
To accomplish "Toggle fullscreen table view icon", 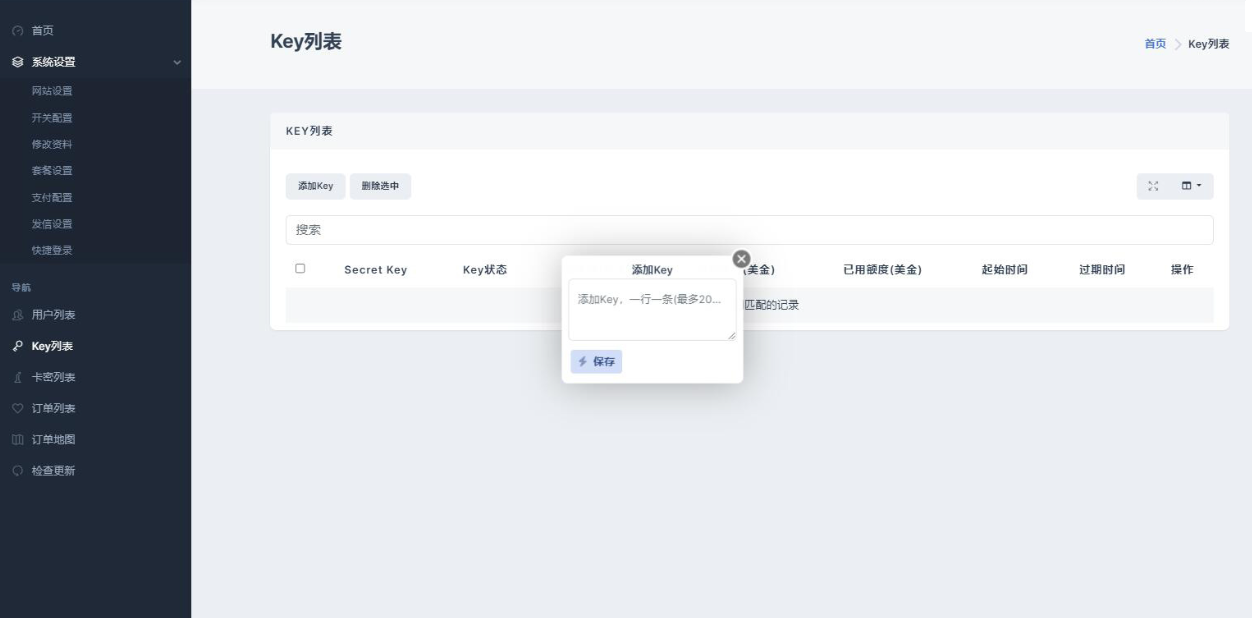I will (1154, 186).
